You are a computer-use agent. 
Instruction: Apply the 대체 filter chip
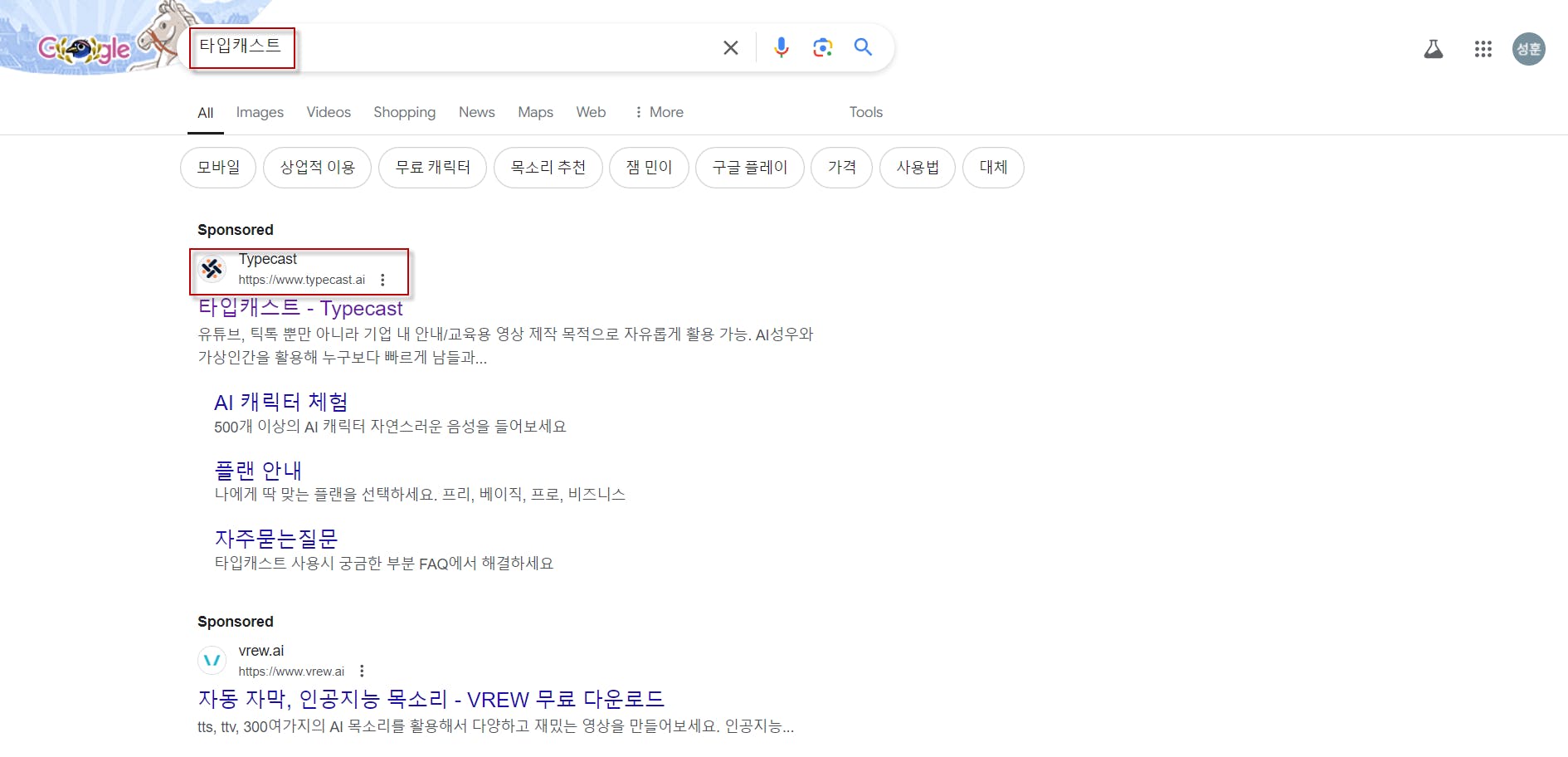993,168
